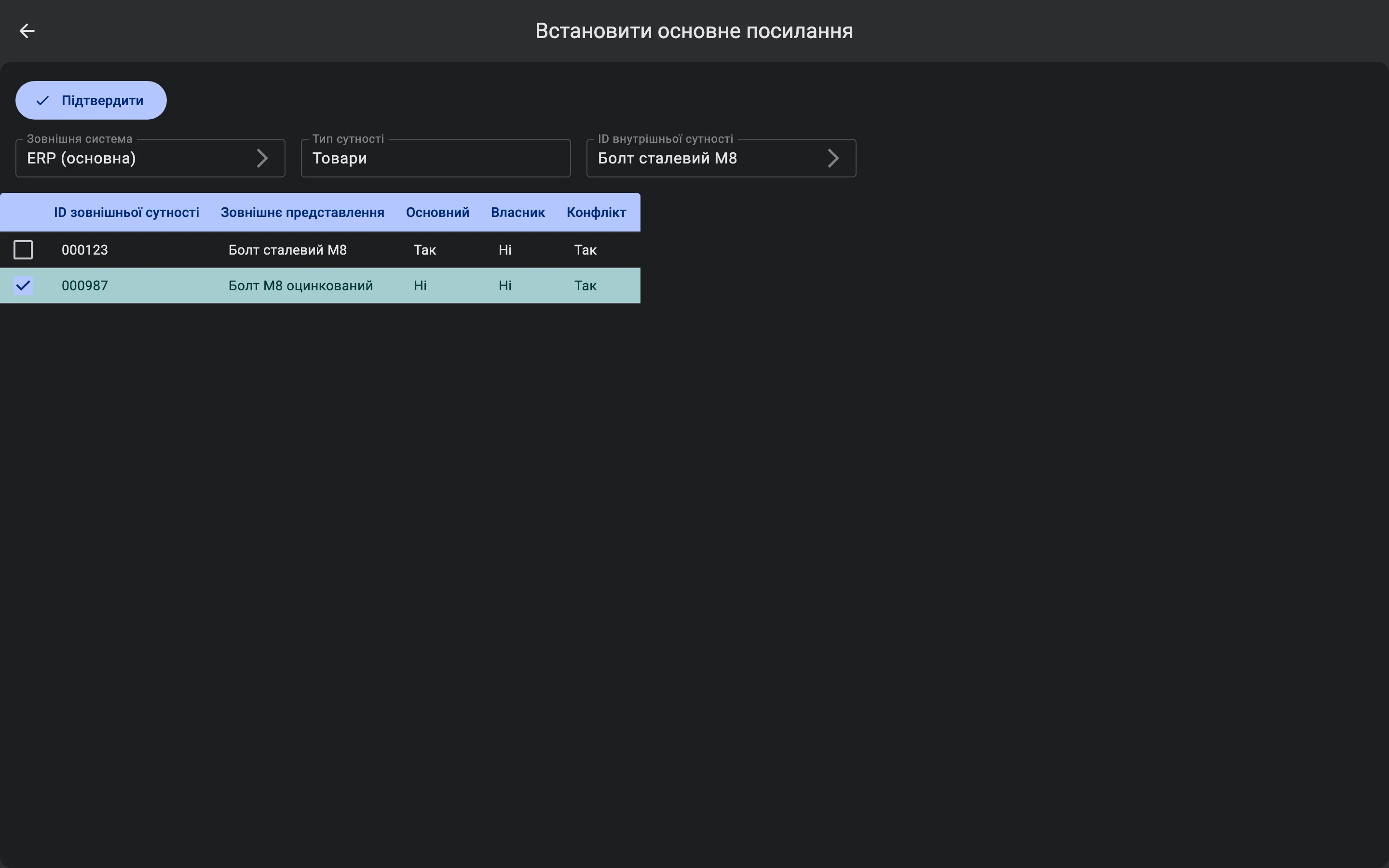Select the 000123 ID cell
1389x868 pixels.
(x=84, y=250)
